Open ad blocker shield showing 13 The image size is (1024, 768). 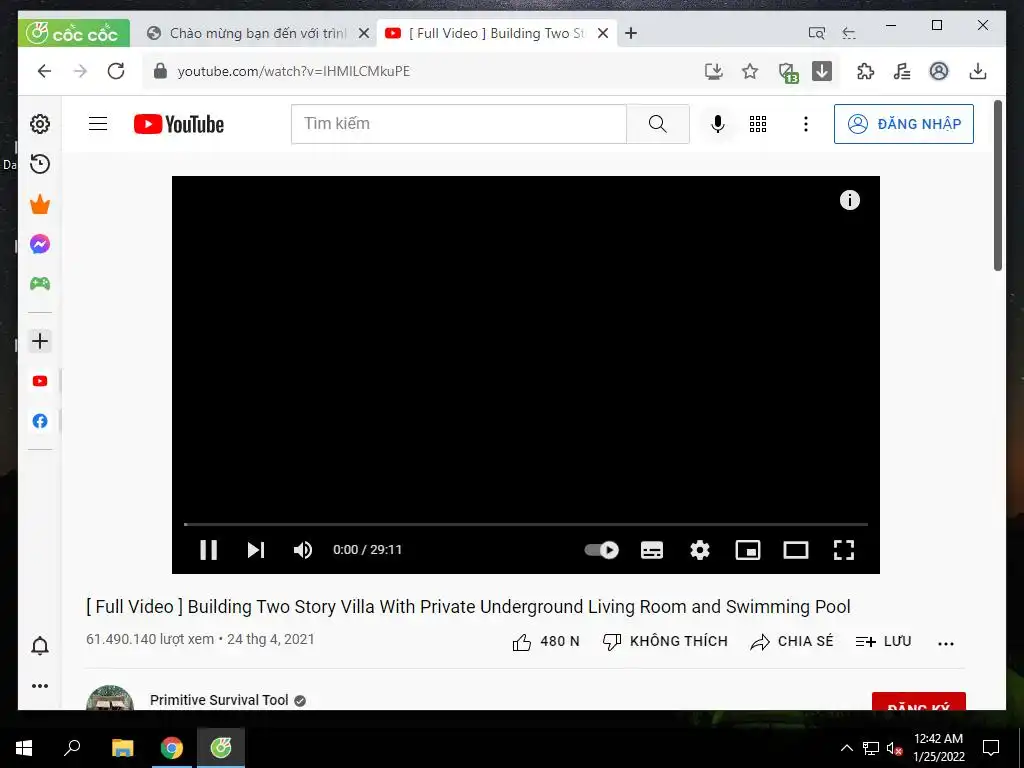click(x=788, y=72)
